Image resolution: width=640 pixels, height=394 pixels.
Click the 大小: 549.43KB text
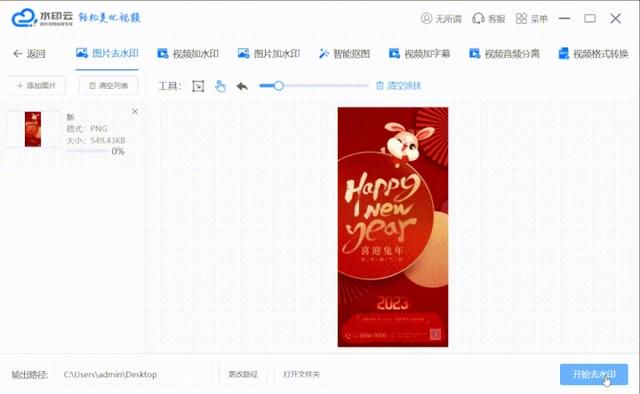(x=96, y=140)
